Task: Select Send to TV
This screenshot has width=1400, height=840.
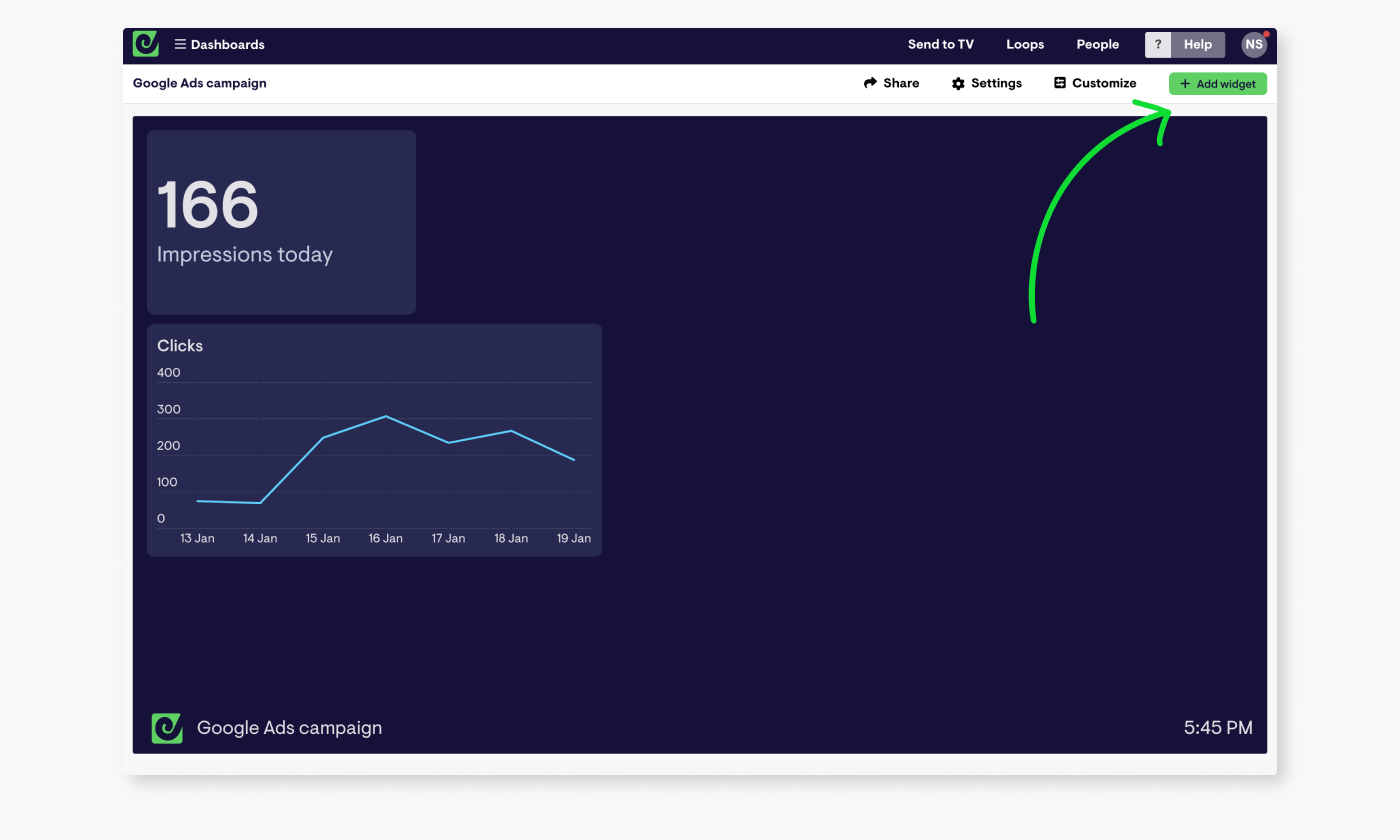Action: coord(940,44)
